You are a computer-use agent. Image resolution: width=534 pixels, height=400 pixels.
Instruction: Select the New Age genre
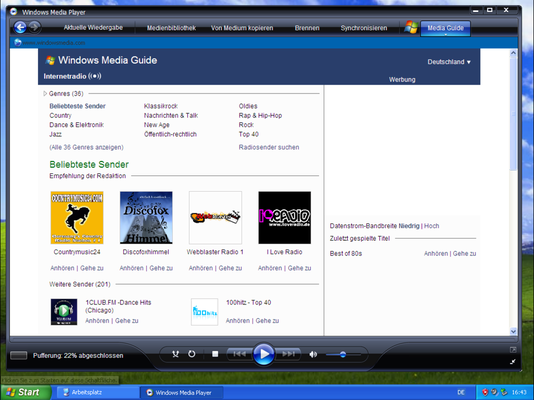[157, 125]
